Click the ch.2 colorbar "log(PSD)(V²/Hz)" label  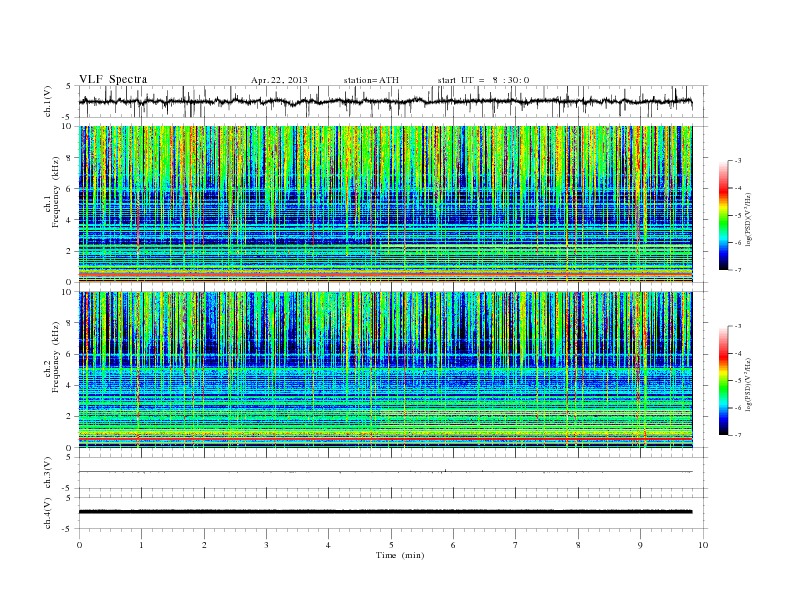[749, 384]
